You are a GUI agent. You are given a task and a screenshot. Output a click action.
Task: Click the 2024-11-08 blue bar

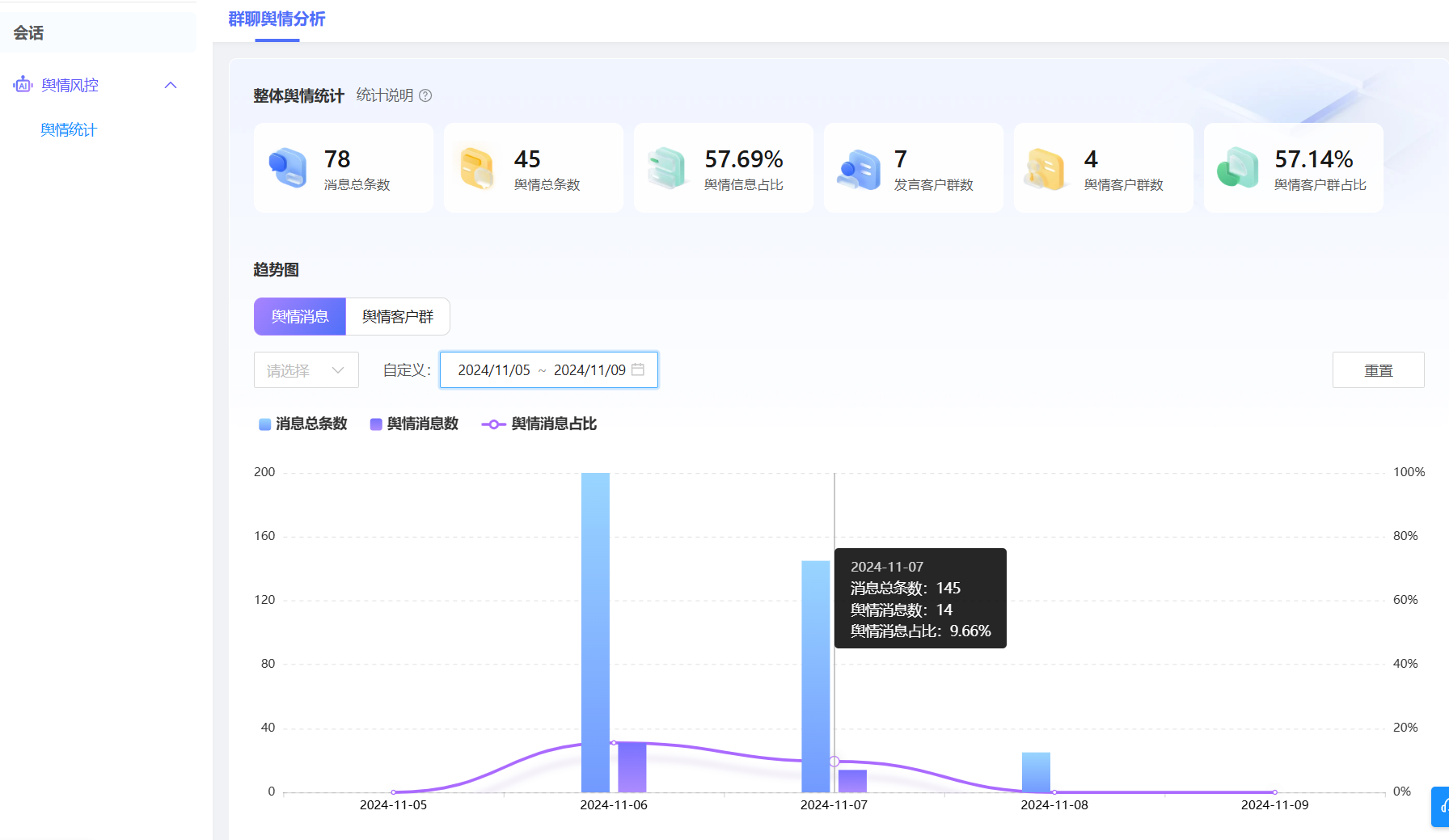(x=1036, y=772)
